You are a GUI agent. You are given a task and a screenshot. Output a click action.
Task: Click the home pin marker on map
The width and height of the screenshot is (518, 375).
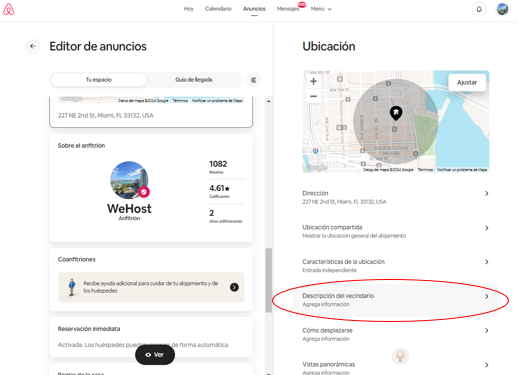point(396,113)
